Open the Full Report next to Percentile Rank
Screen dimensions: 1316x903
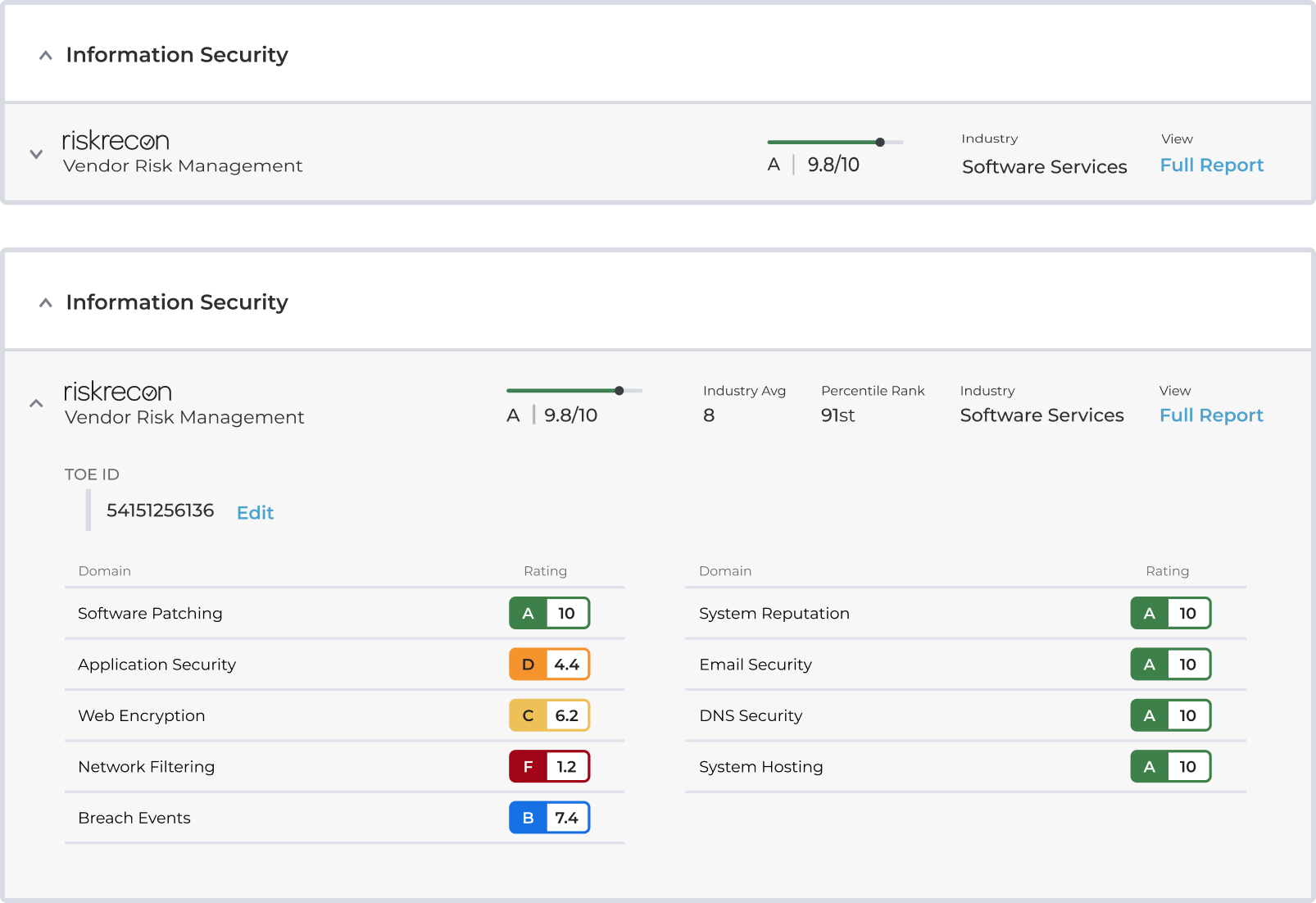(1211, 415)
